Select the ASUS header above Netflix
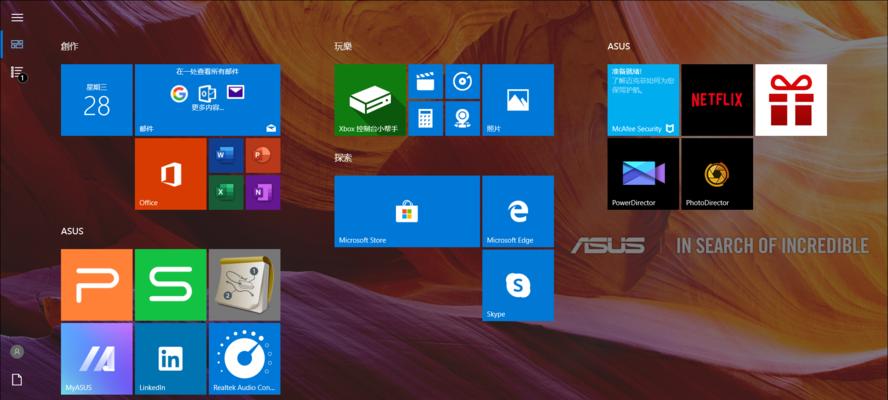The image size is (888, 400). coord(619,46)
